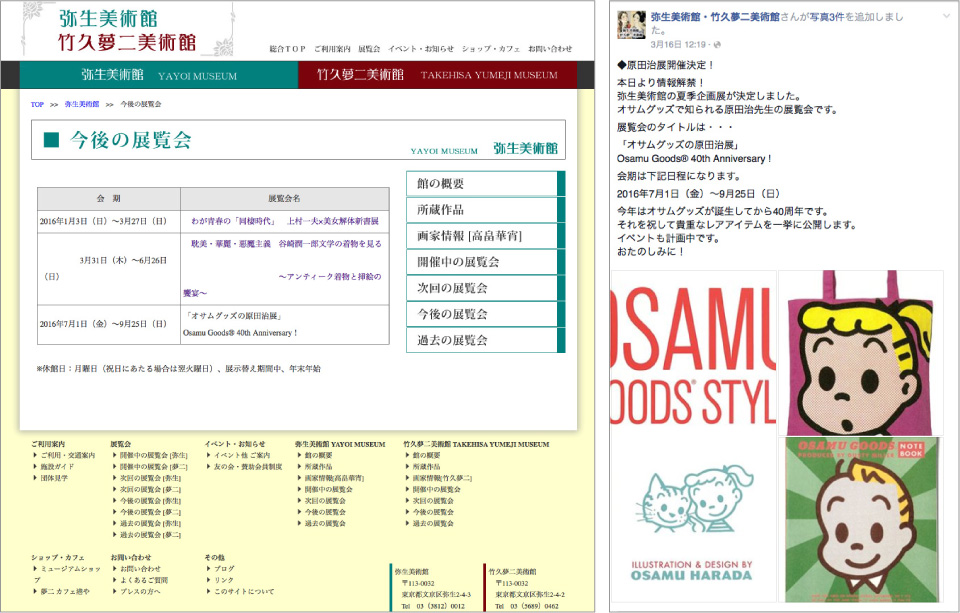The image size is (960, 613).
Task: Open footer link よくあるご質問
Action: point(144,580)
